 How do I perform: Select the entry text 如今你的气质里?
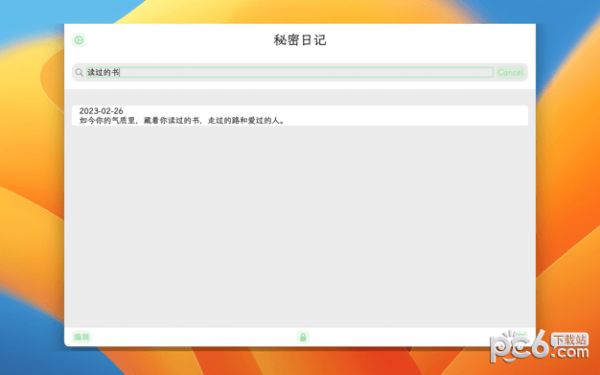[108, 121]
